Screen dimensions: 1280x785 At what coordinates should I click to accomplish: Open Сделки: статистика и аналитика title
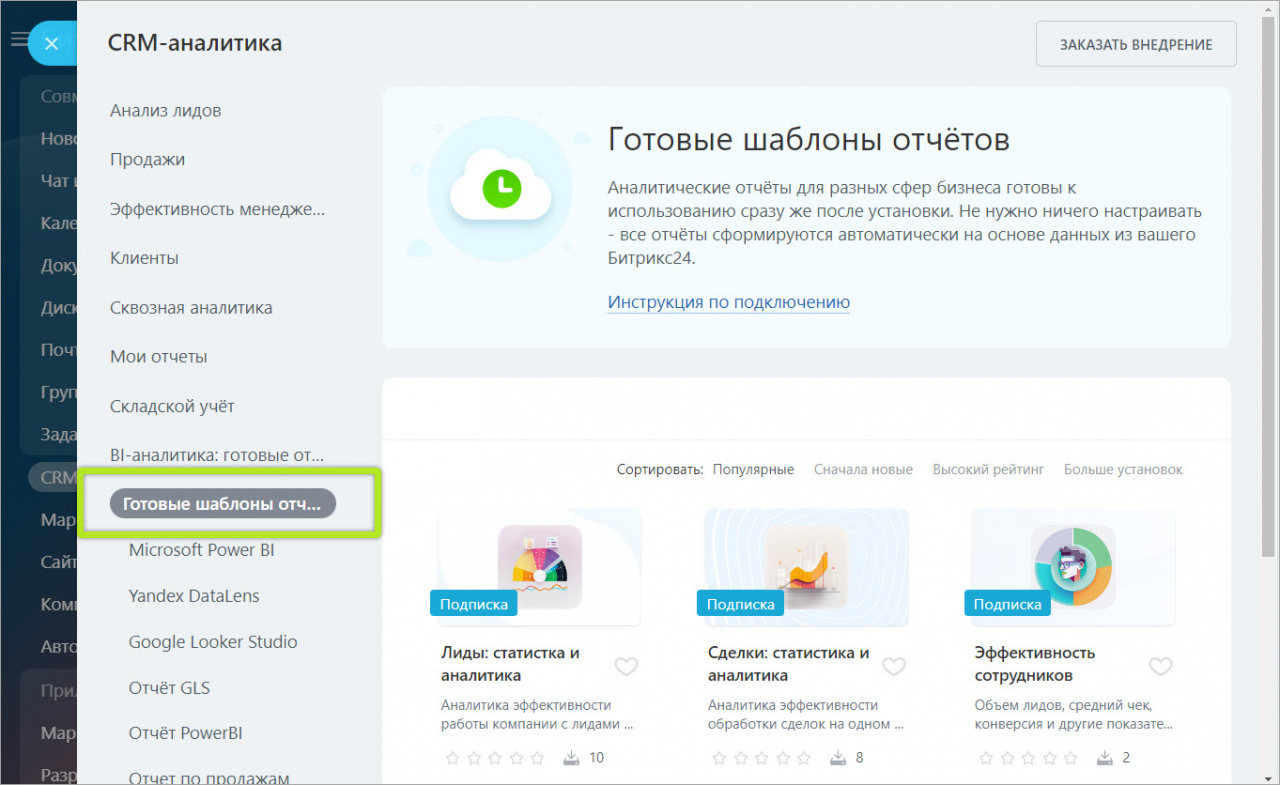788,664
